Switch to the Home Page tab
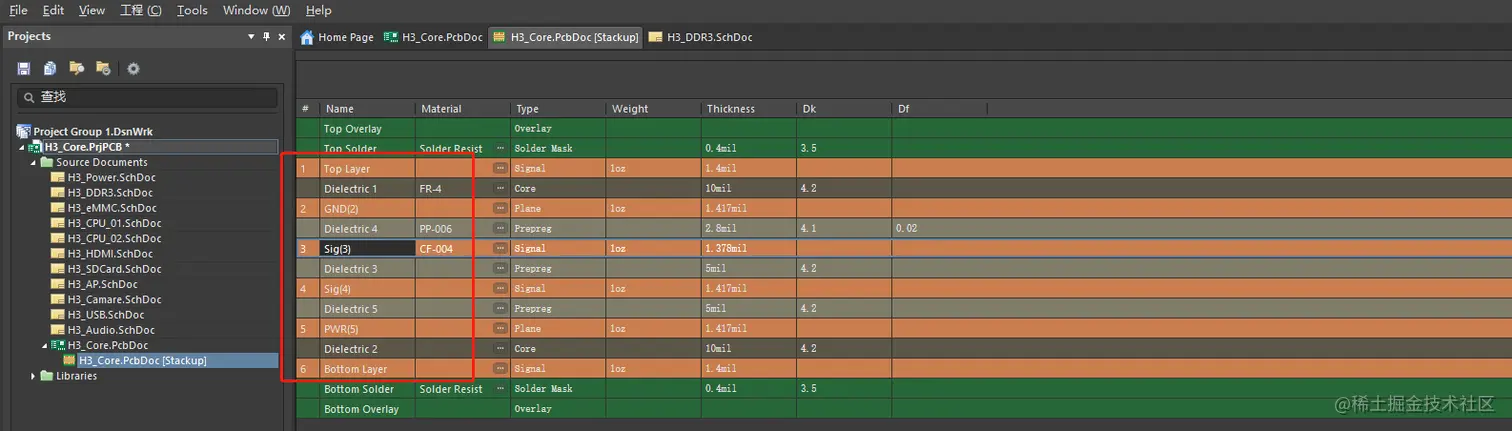The width and height of the screenshot is (1512, 431). [337, 37]
